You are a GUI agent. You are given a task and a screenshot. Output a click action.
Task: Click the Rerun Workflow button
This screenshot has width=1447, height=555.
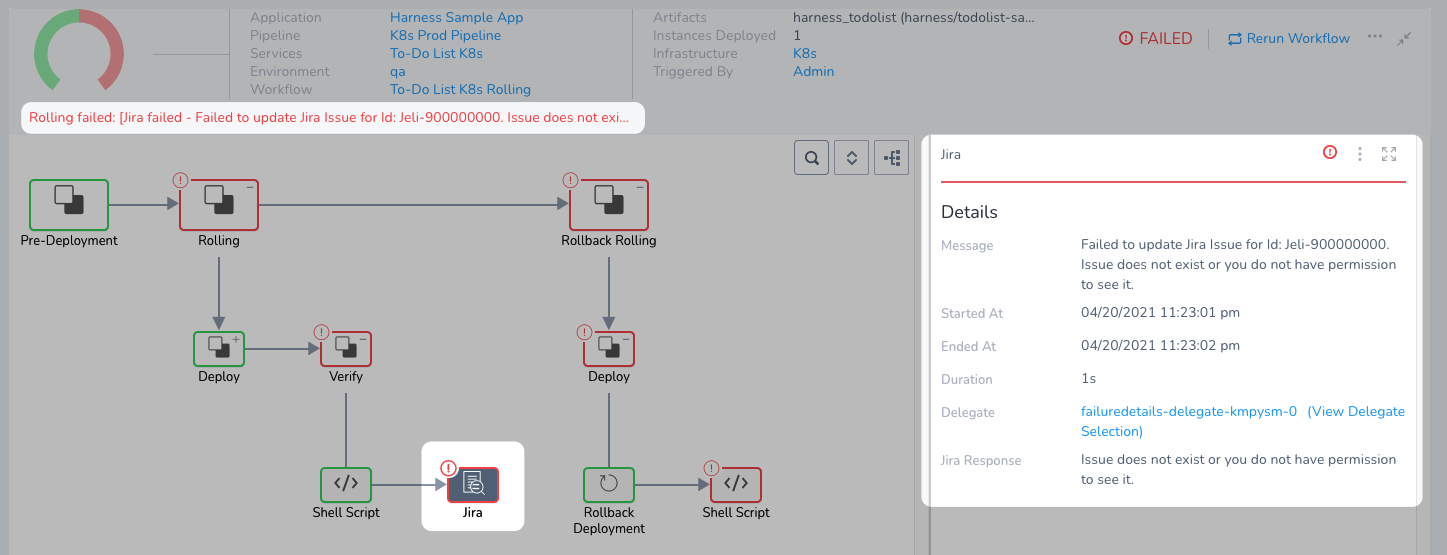1289,38
